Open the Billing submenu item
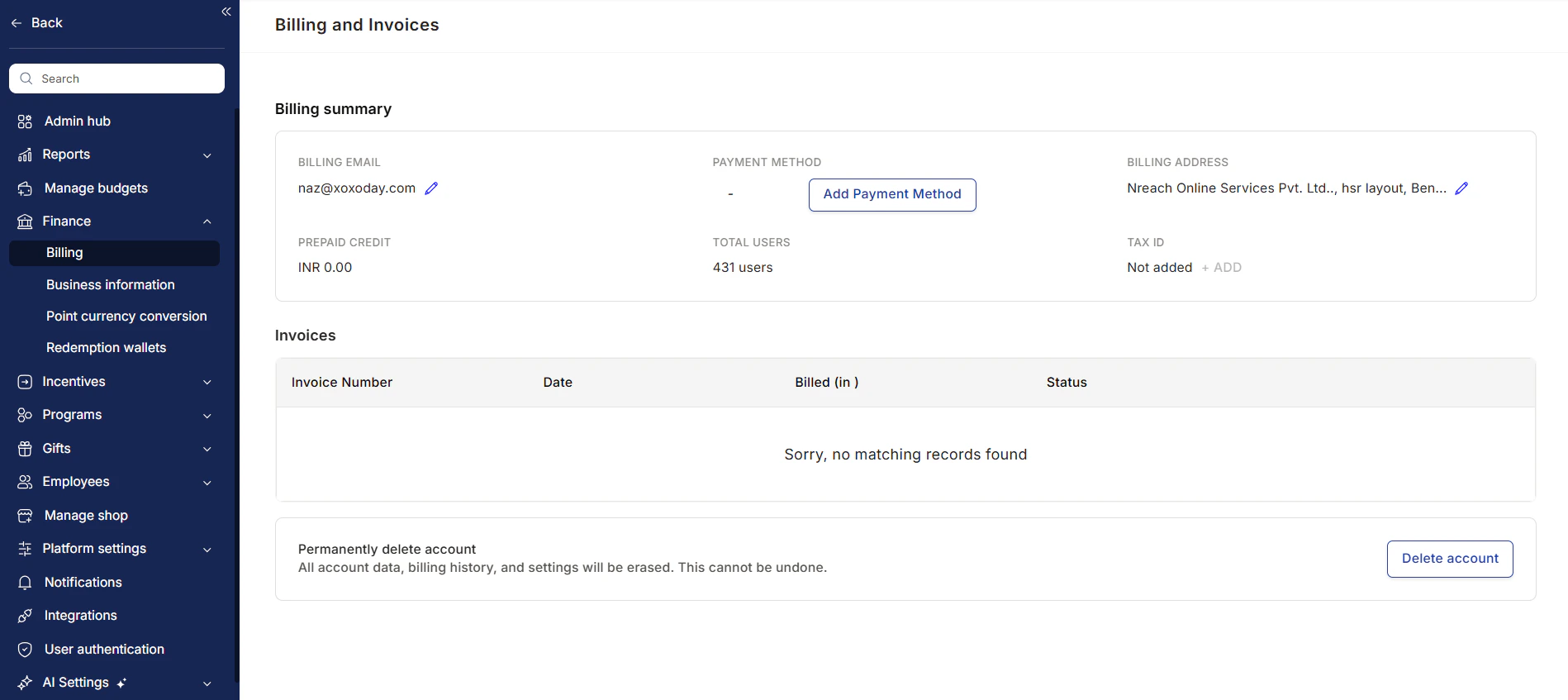The height and width of the screenshot is (700, 1568). (114, 253)
